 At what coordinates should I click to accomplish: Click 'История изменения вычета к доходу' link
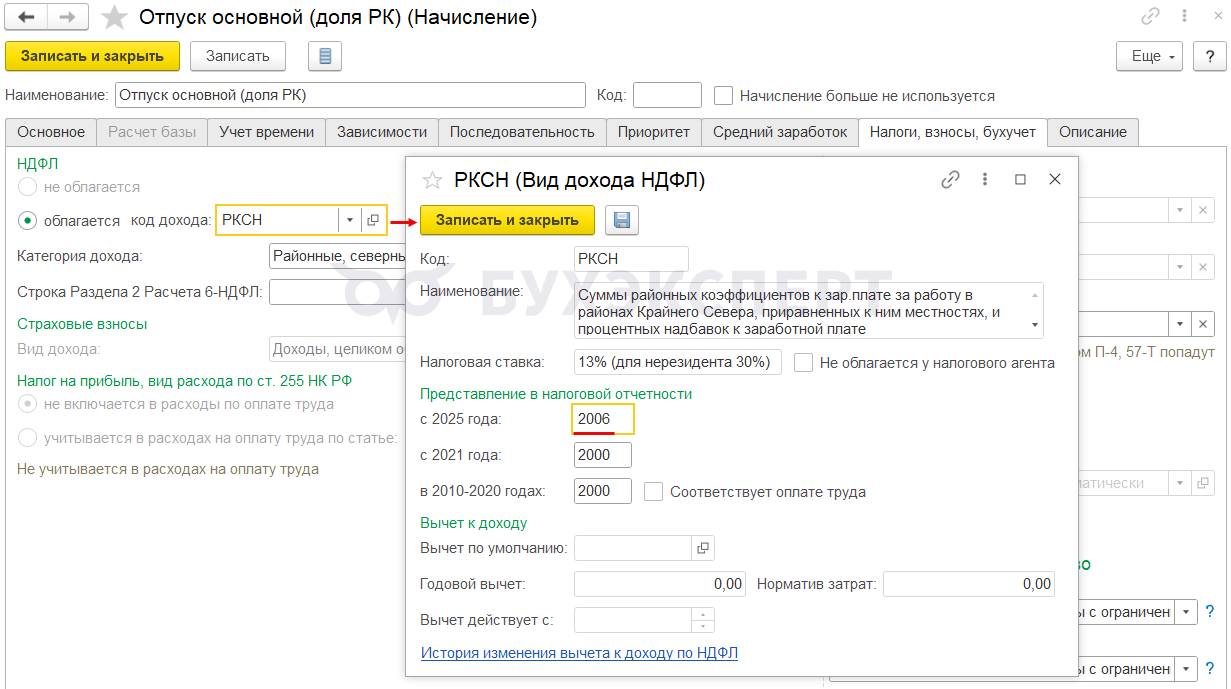tap(579, 653)
